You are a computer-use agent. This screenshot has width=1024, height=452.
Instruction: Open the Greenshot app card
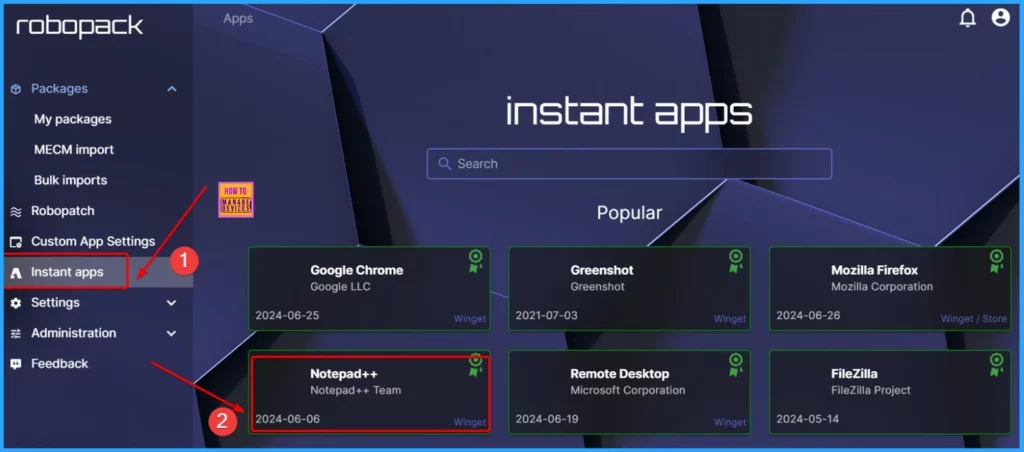[630, 288]
